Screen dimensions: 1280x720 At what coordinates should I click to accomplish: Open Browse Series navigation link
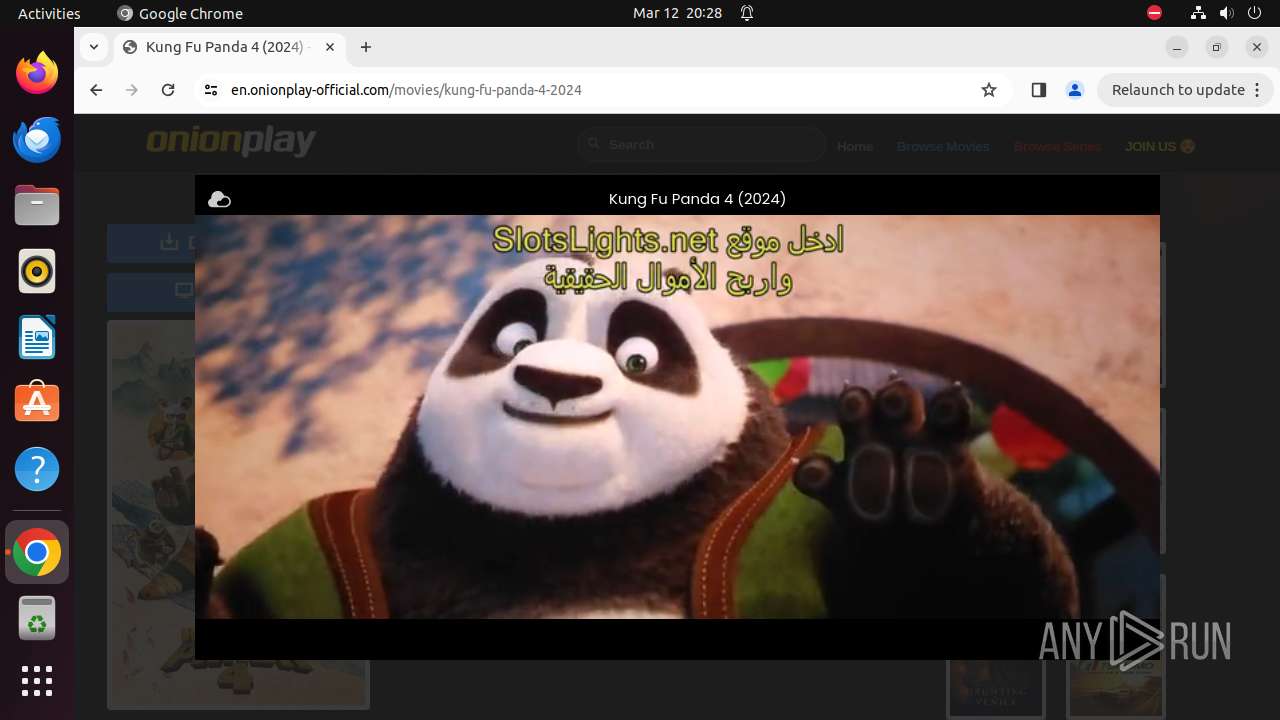tap(1057, 146)
